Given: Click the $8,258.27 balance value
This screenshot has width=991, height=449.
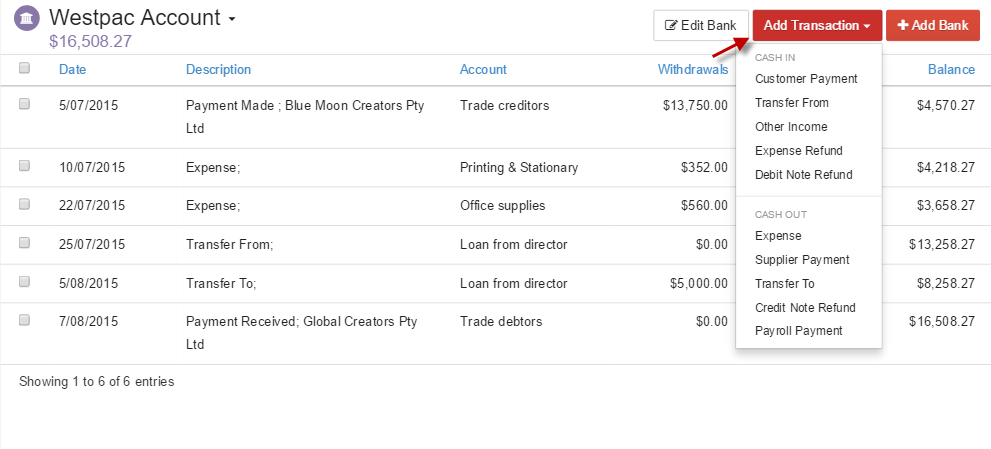Looking at the screenshot, I should coord(946,283).
